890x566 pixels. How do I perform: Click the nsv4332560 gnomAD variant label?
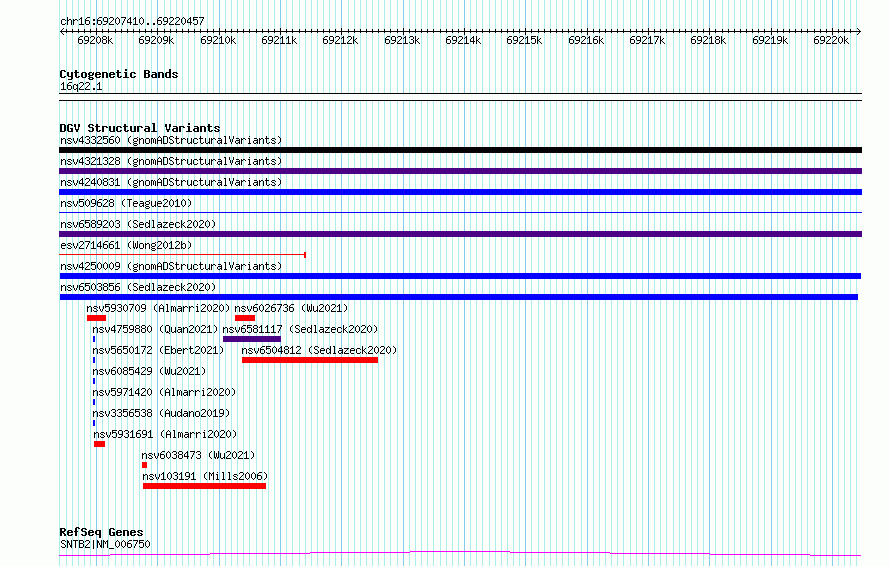(x=171, y=140)
